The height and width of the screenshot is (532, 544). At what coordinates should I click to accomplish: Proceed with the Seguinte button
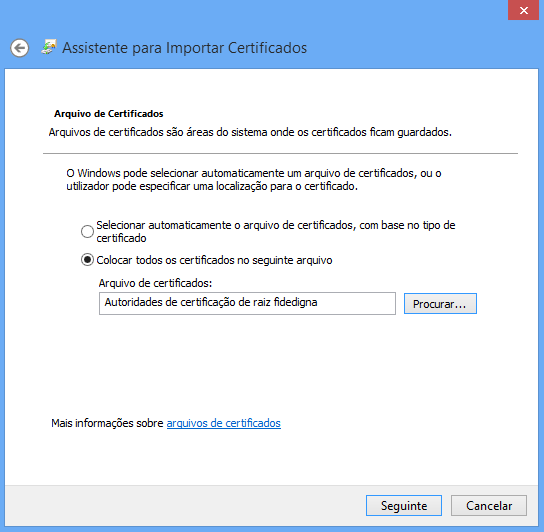403,506
